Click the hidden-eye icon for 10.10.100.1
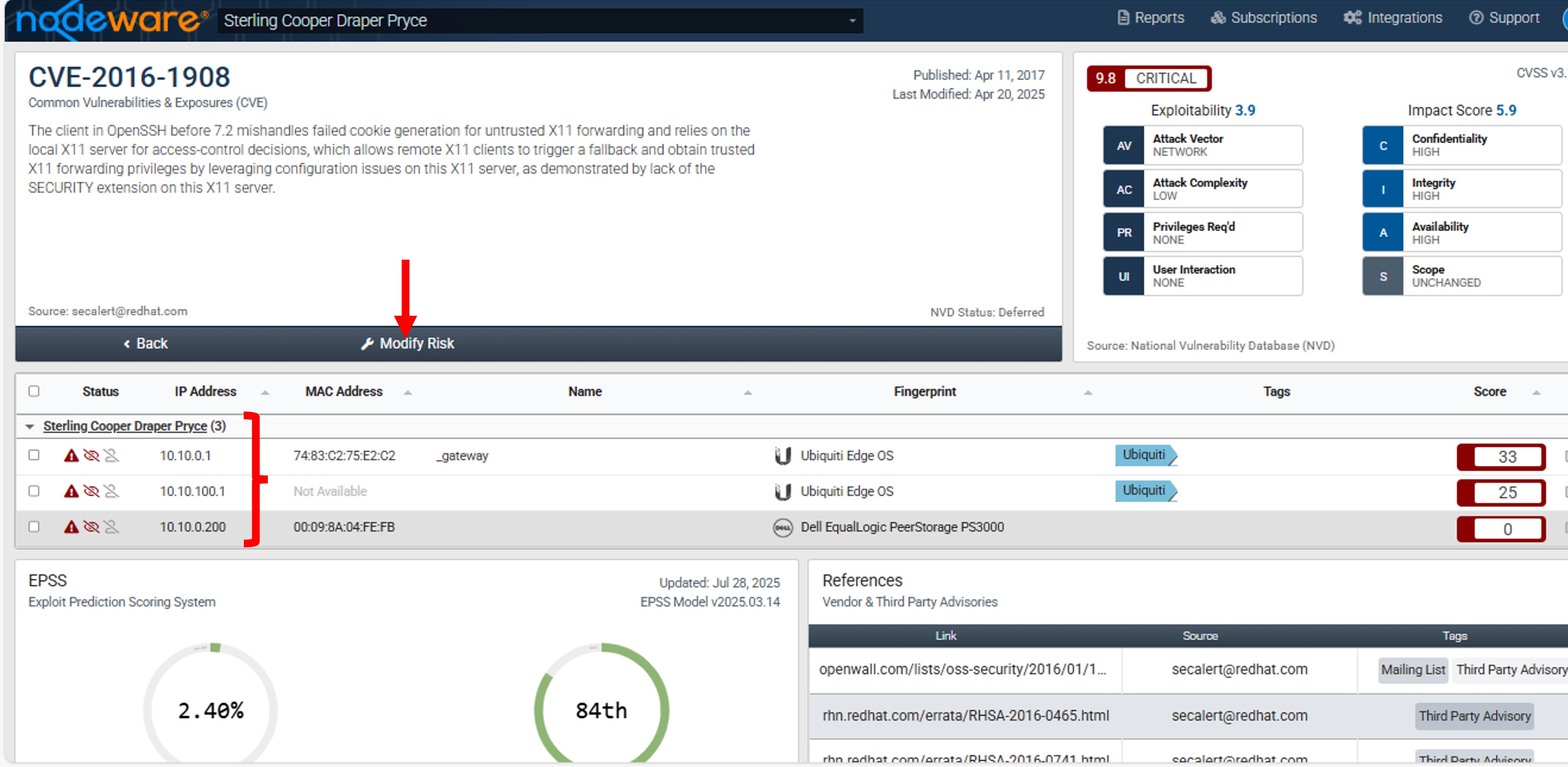The image size is (1568, 767). (x=91, y=491)
